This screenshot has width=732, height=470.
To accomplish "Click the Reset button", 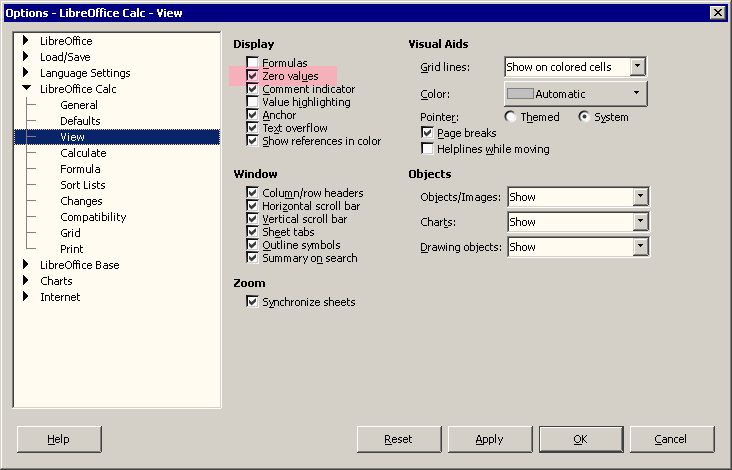I will pyautogui.click(x=399, y=439).
